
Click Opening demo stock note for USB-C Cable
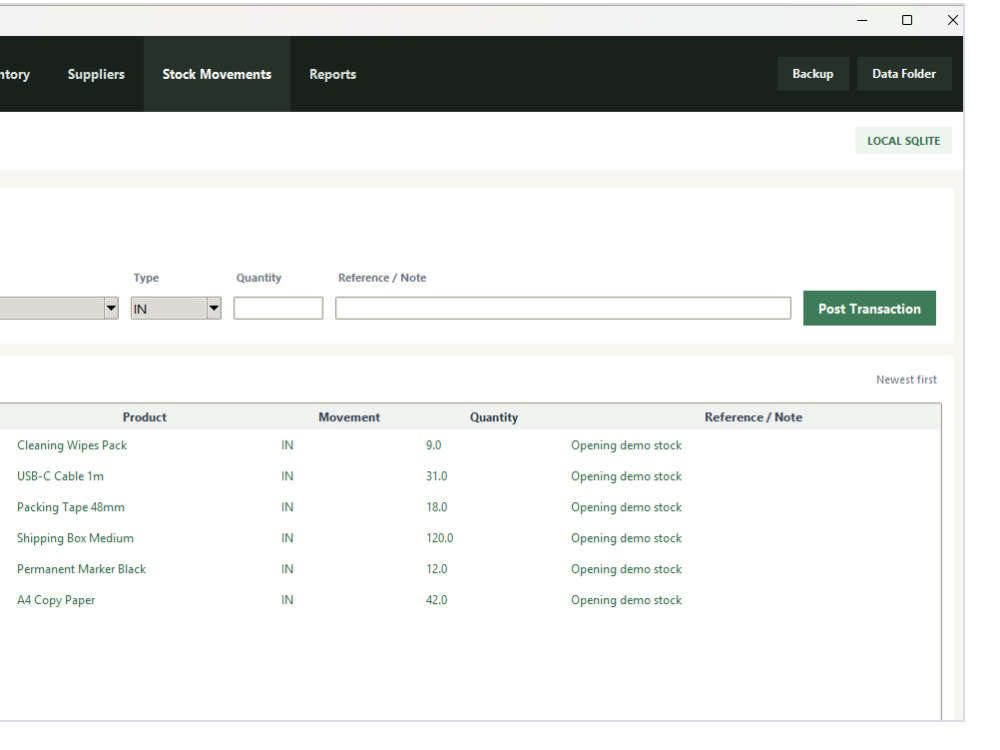(x=626, y=476)
